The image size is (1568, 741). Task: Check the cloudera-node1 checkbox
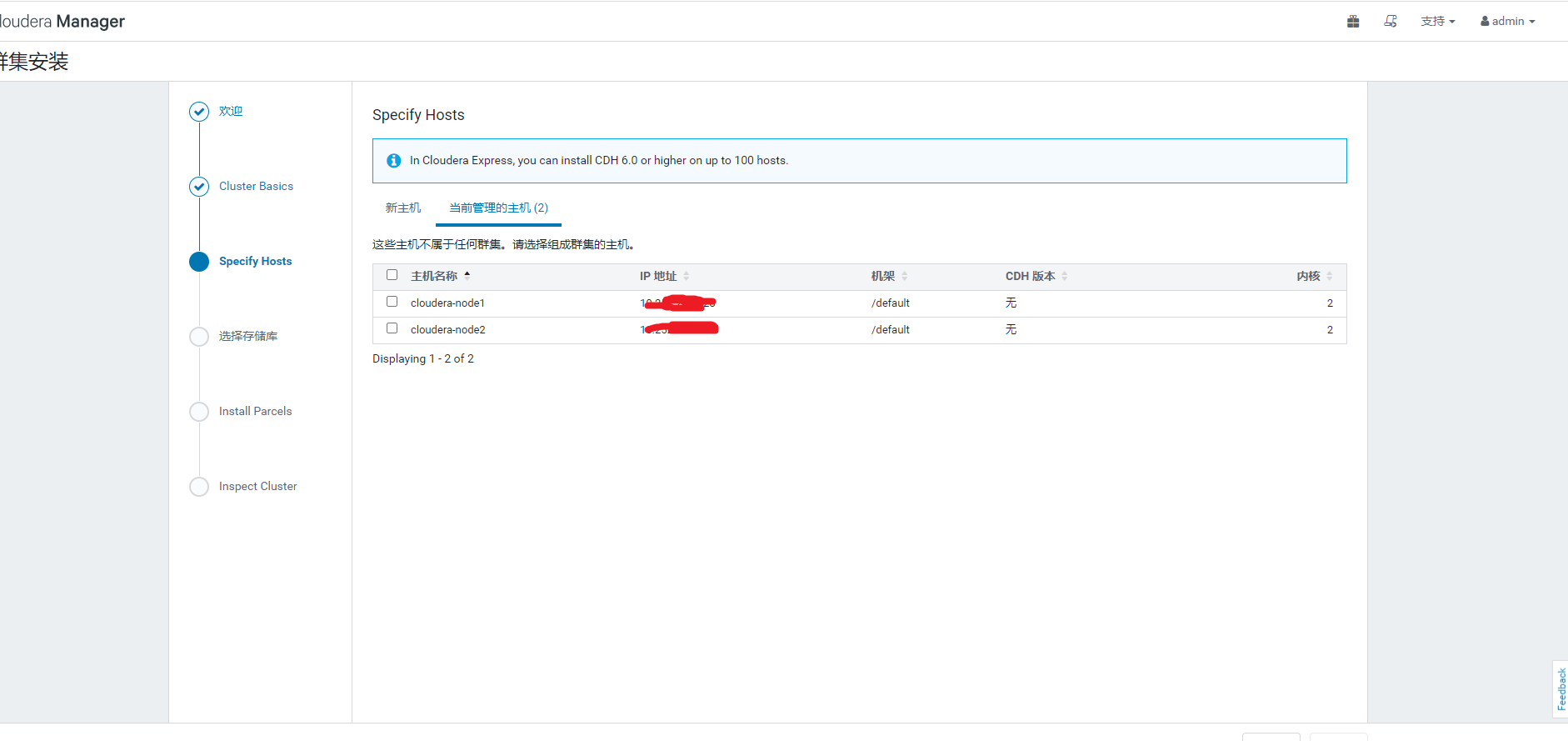392,302
